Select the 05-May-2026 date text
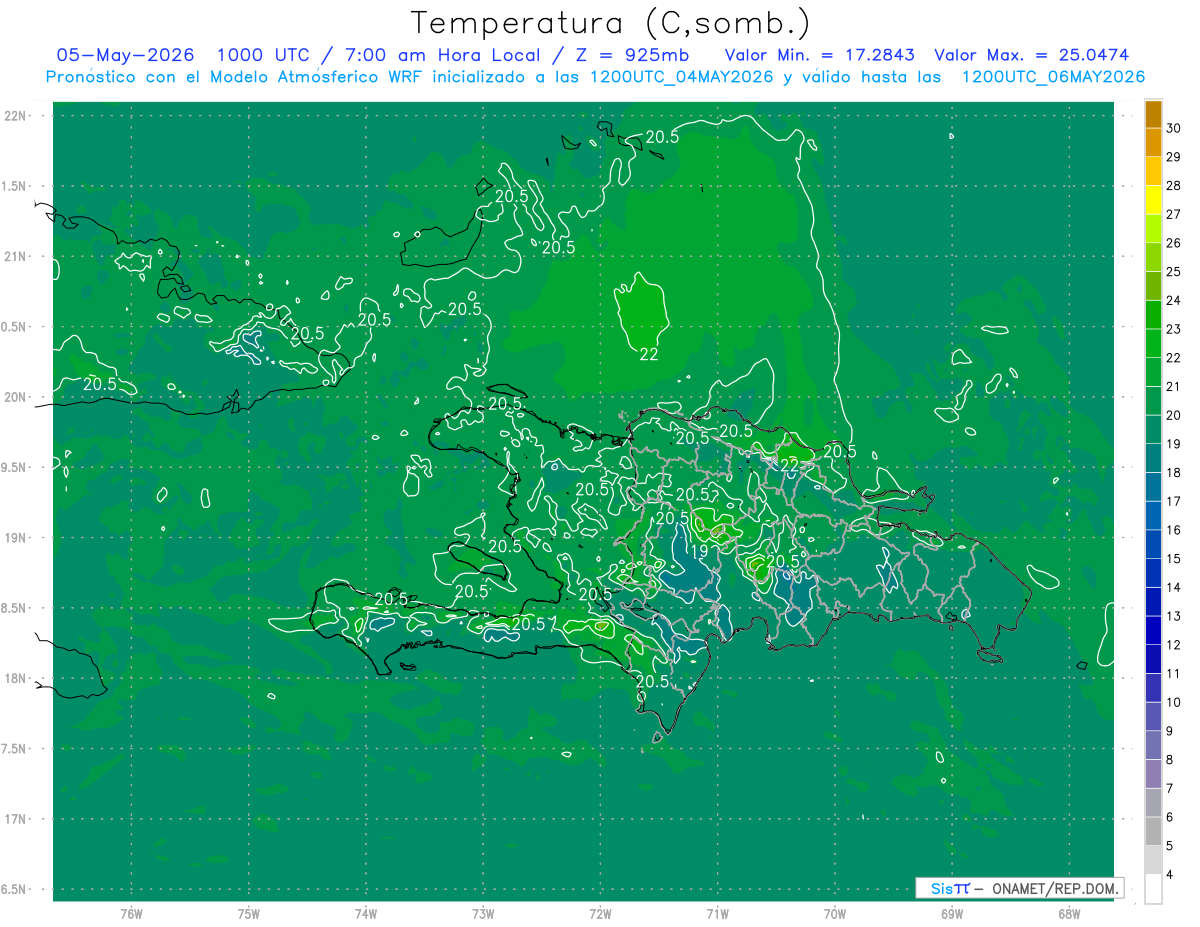This screenshot has width=1200, height=927. [x=125, y=55]
